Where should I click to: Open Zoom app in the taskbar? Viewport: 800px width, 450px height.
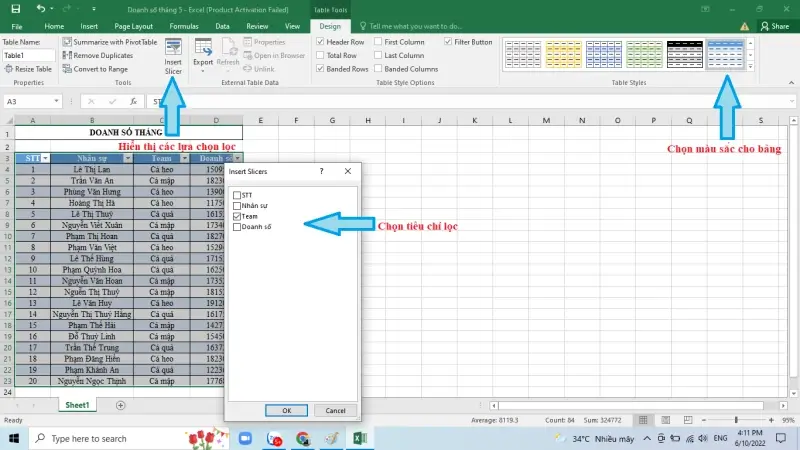pyautogui.click(x=246, y=438)
